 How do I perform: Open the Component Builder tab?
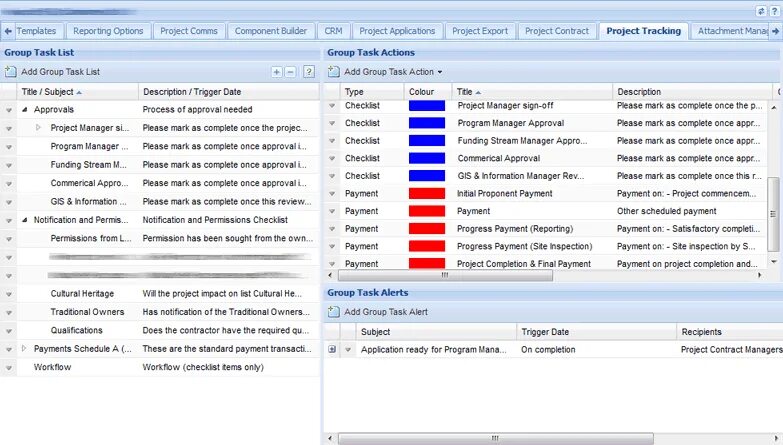pyautogui.click(x=271, y=31)
